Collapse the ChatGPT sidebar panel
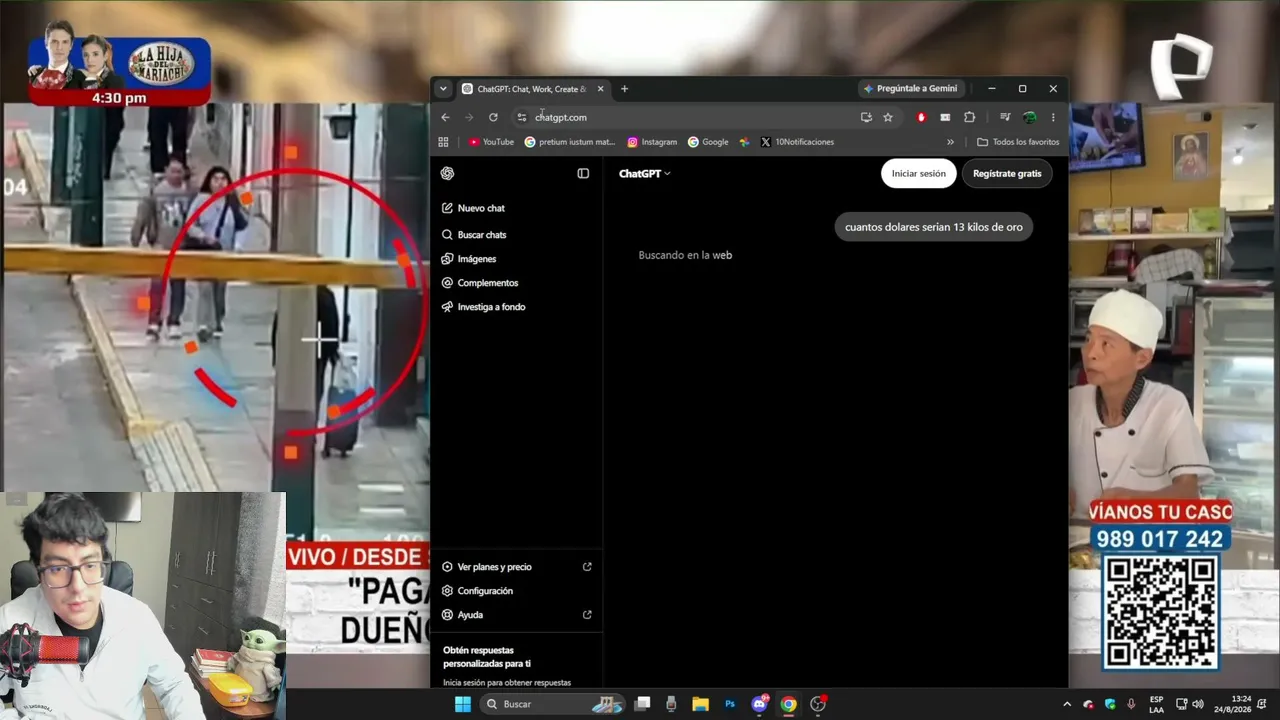 coord(583,173)
